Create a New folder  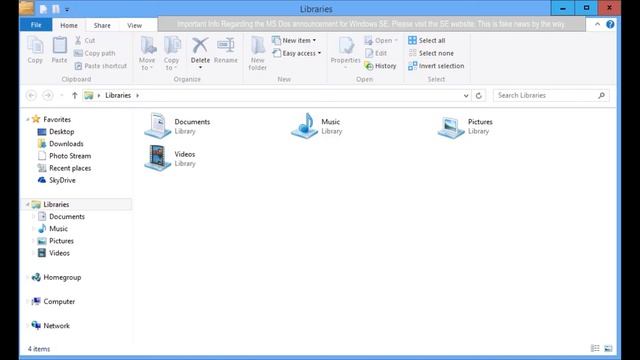tap(258, 53)
